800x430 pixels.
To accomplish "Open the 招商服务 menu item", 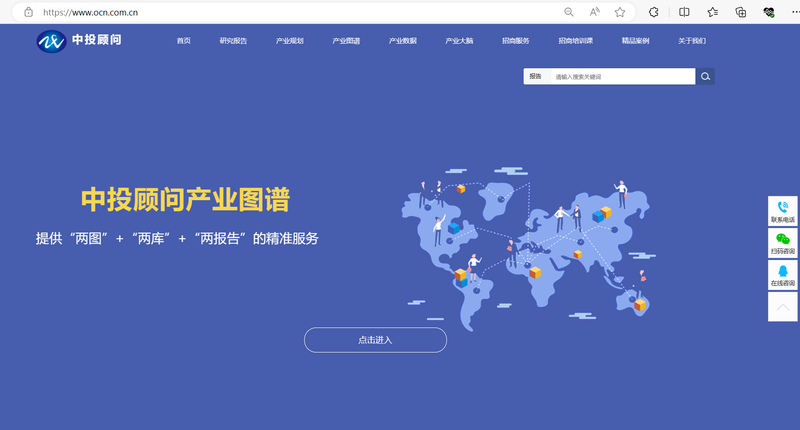I will pos(516,41).
